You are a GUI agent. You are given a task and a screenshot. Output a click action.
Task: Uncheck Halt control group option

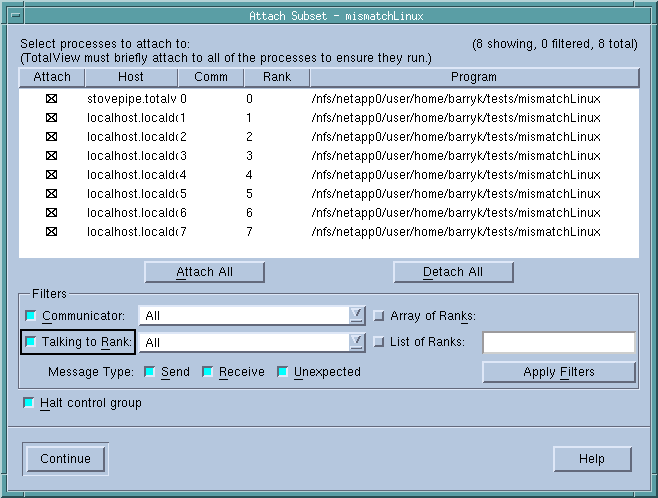29,403
